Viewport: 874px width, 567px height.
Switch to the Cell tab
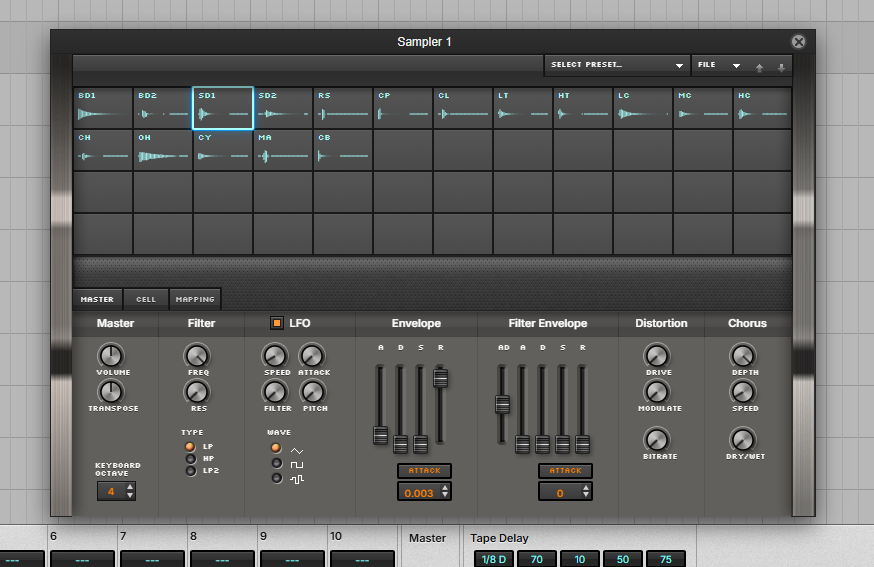[x=146, y=299]
